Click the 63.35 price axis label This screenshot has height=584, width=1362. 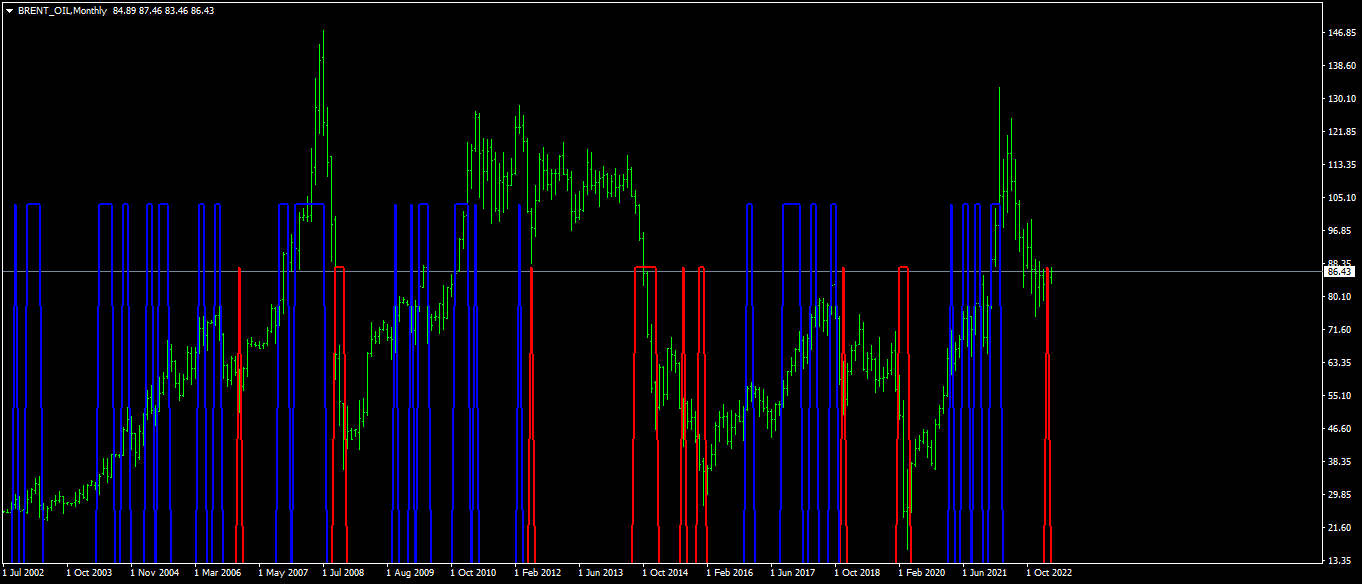1339,363
